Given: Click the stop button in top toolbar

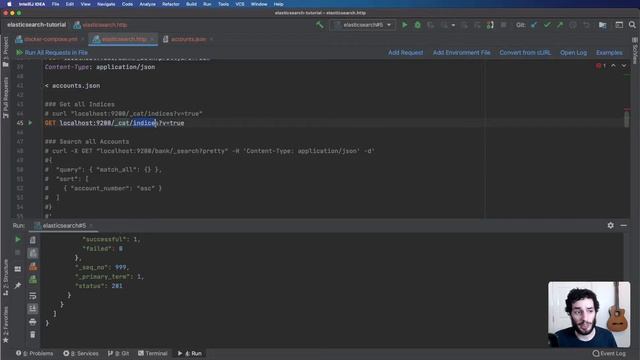Looking at the screenshot, I should point(503,25).
